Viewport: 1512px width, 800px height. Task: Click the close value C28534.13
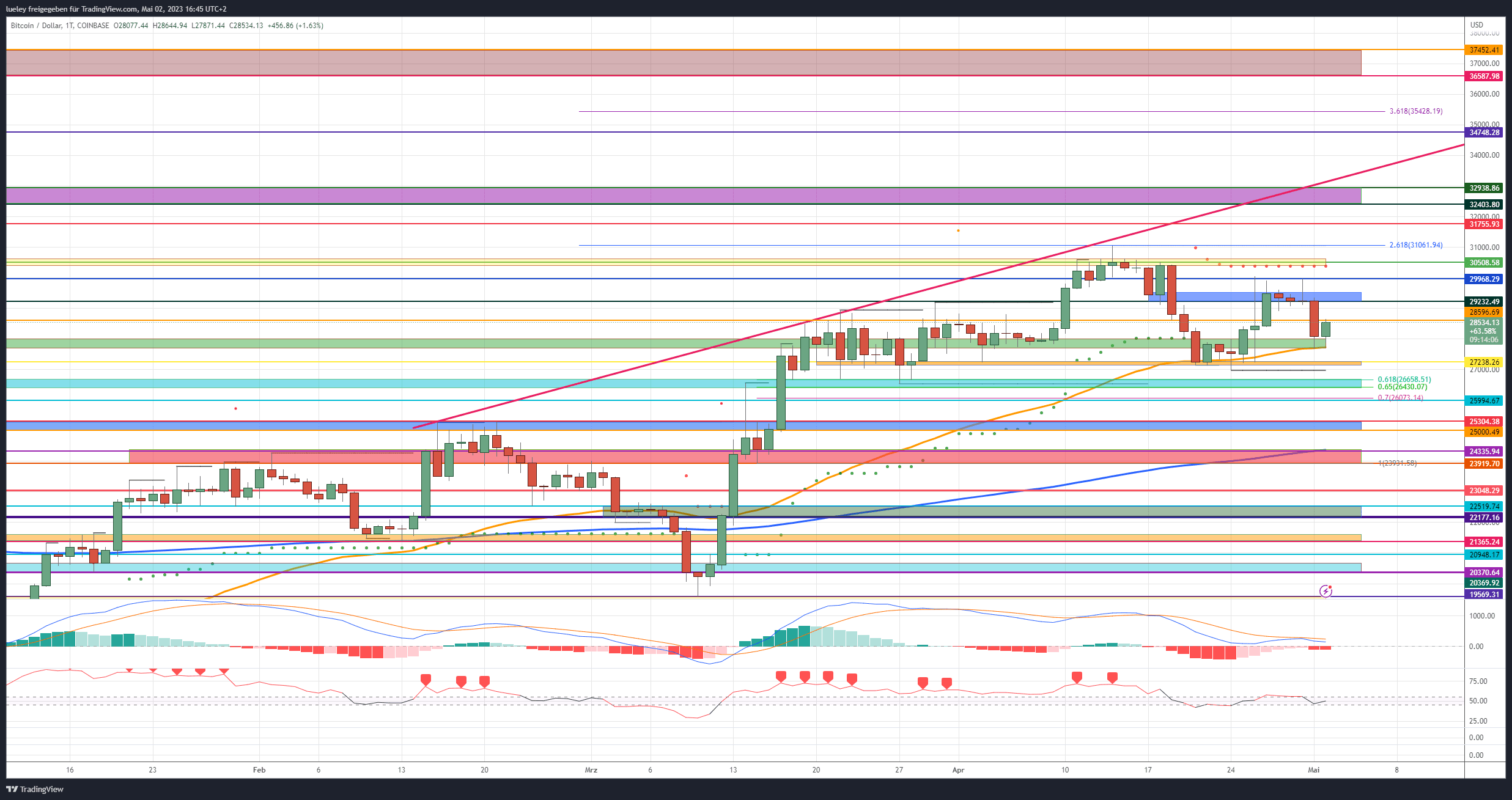(246, 26)
